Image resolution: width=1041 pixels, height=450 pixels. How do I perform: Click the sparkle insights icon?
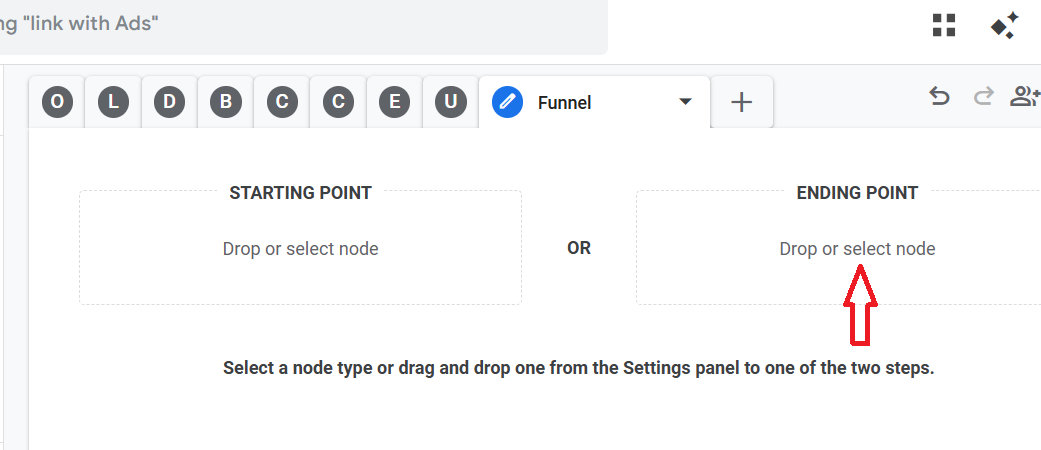1004,26
